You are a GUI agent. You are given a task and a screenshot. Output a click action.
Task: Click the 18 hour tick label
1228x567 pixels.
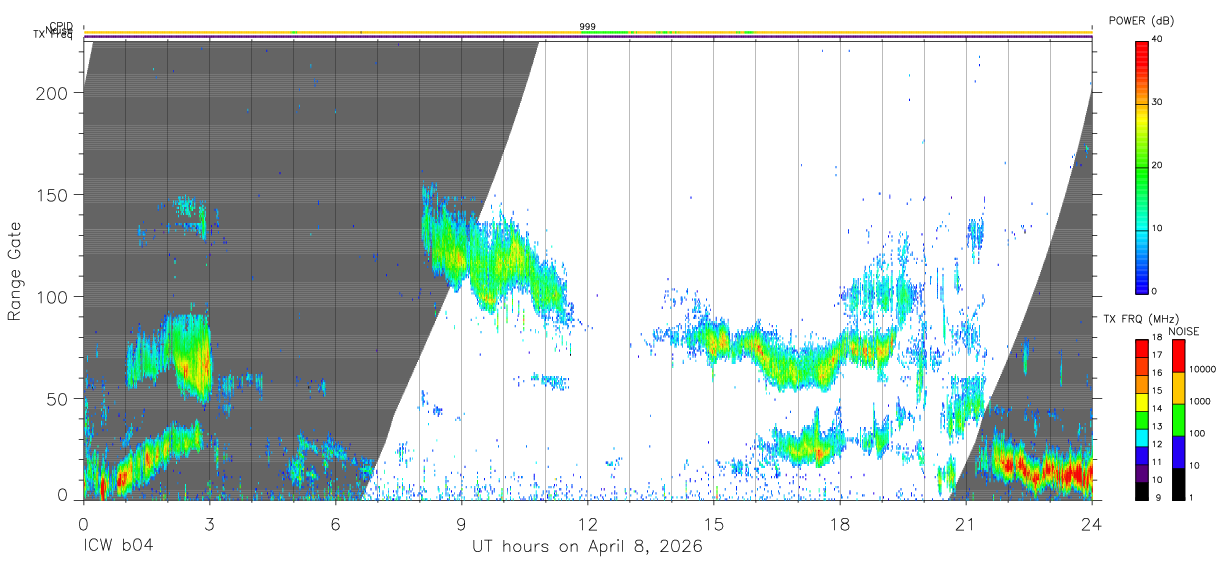pyautogui.click(x=840, y=523)
